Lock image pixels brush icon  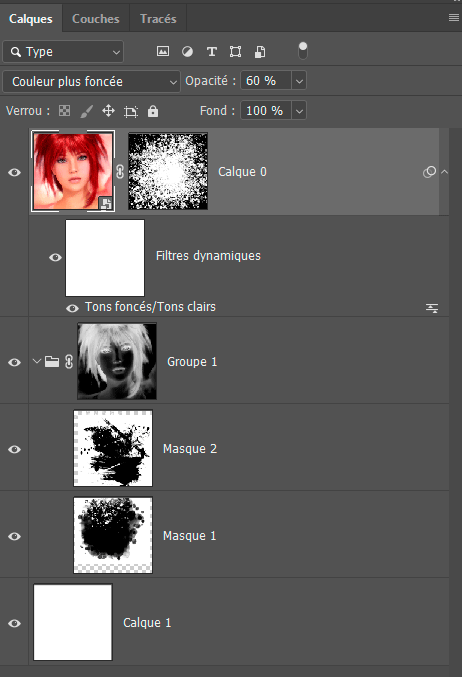point(87,111)
